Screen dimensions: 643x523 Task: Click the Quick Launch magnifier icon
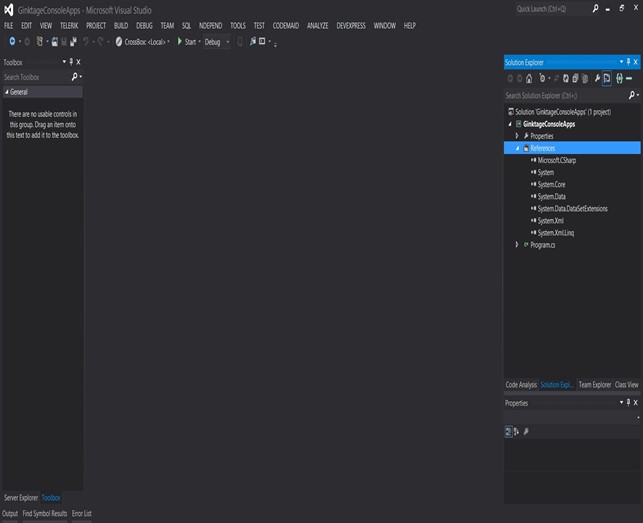(595, 9)
